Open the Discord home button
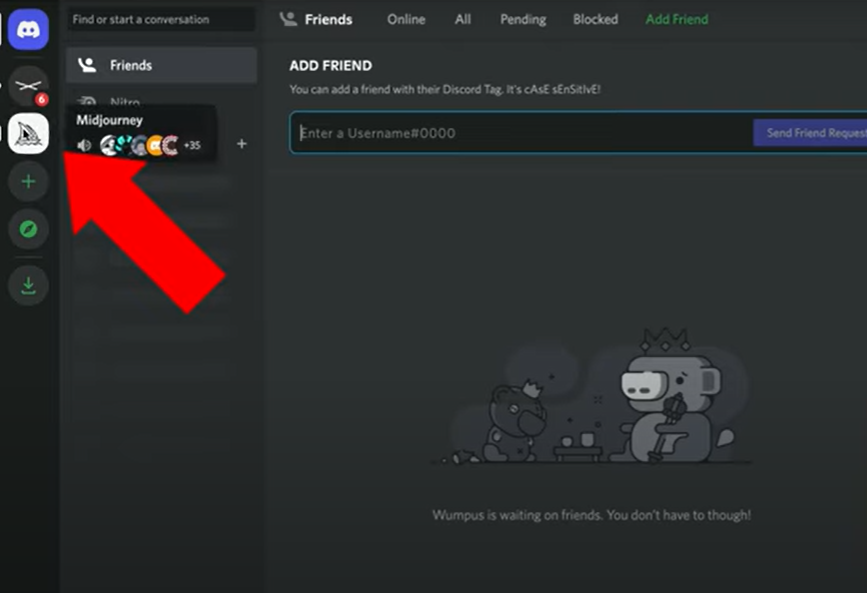Viewport: 867px width, 593px height. pos(28,29)
